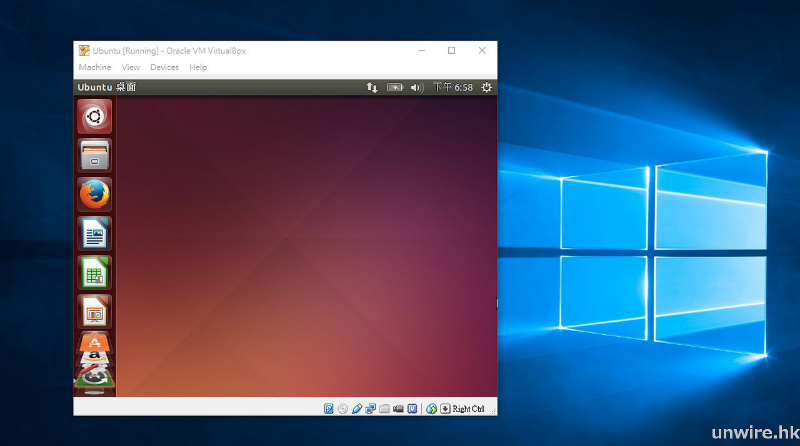Click the Ubuntu 桌面 panel title
This screenshot has width=800, height=446.
pos(107,87)
